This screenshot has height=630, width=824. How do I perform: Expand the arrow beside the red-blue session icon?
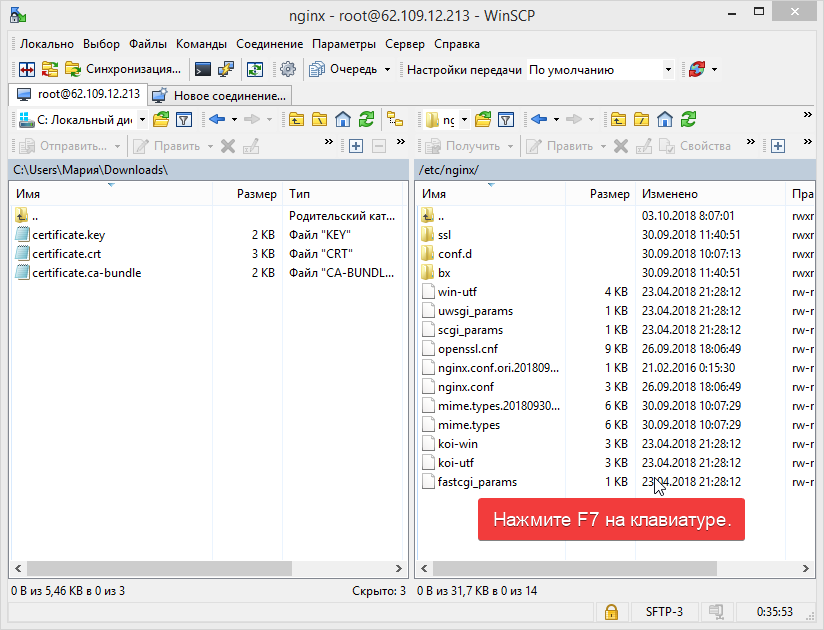(x=714, y=69)
